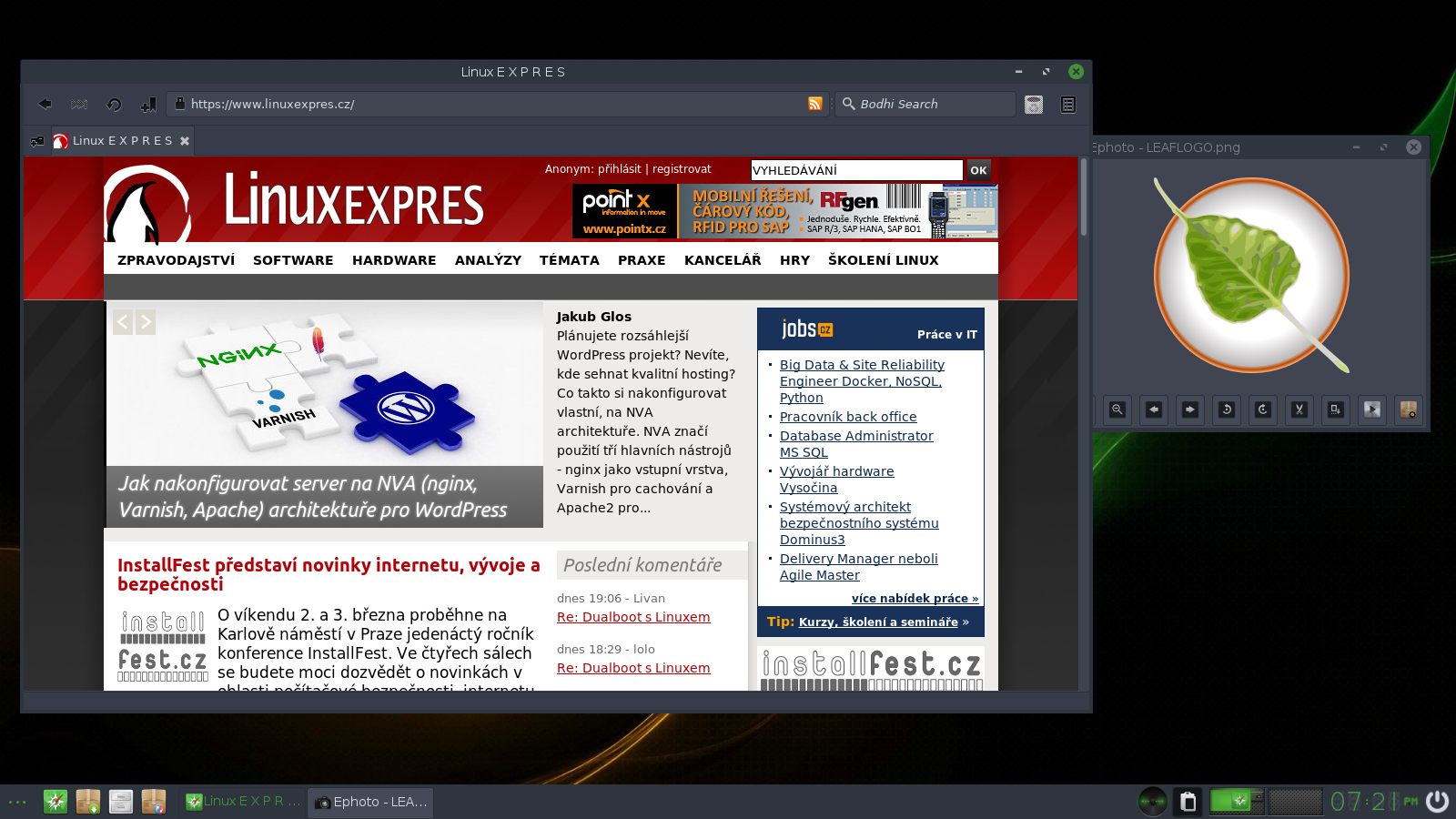
Task: Open the file cabinet taskbar icon
Action: 121,802
